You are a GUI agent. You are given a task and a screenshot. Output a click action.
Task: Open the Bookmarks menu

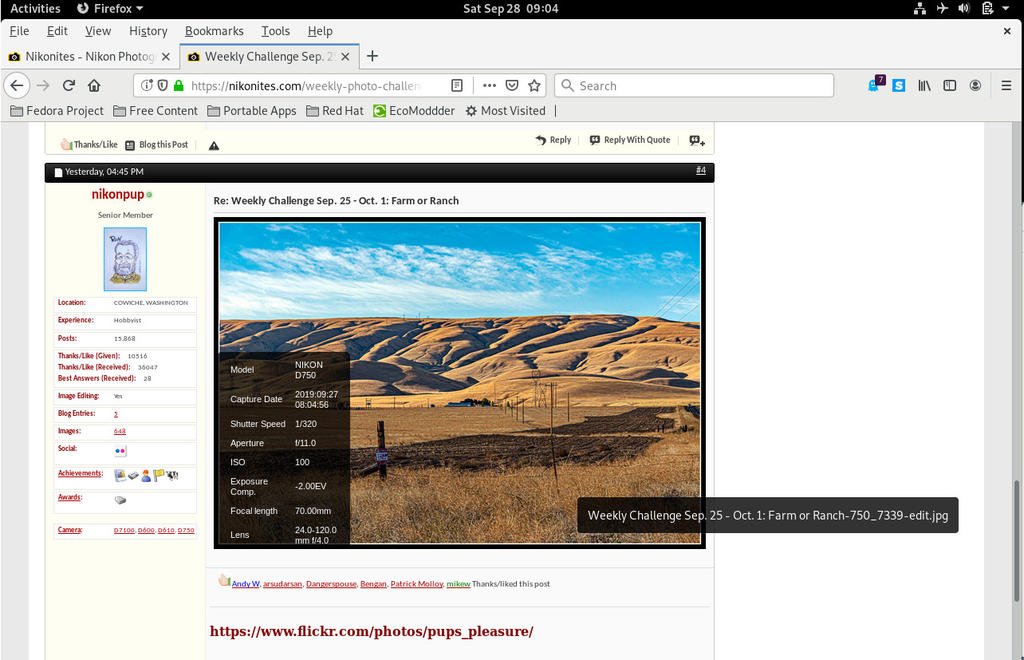point(212,31)
